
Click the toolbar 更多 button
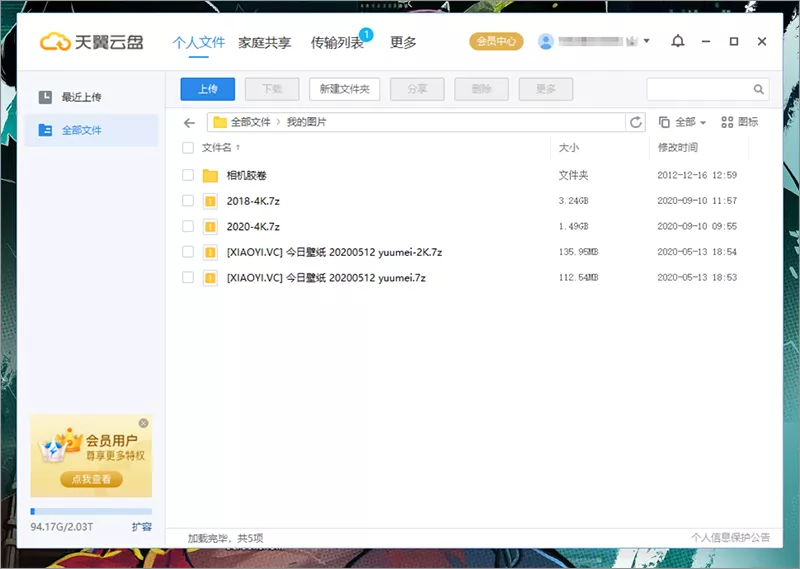pos(545,89)
